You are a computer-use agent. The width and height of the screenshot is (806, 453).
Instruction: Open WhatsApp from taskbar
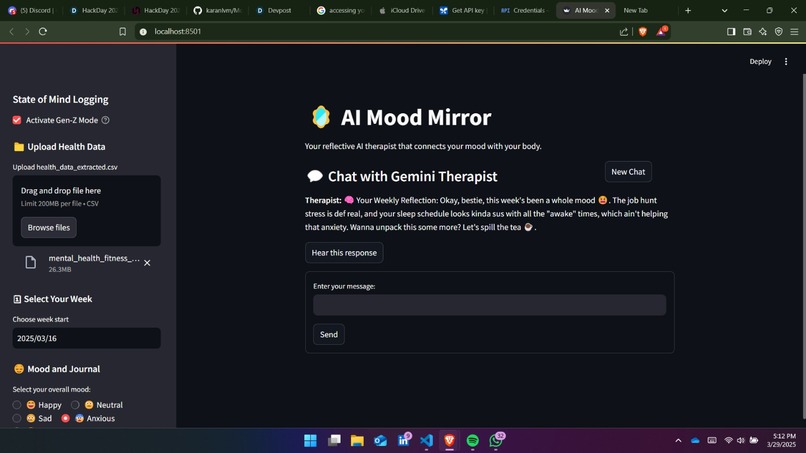496,441
